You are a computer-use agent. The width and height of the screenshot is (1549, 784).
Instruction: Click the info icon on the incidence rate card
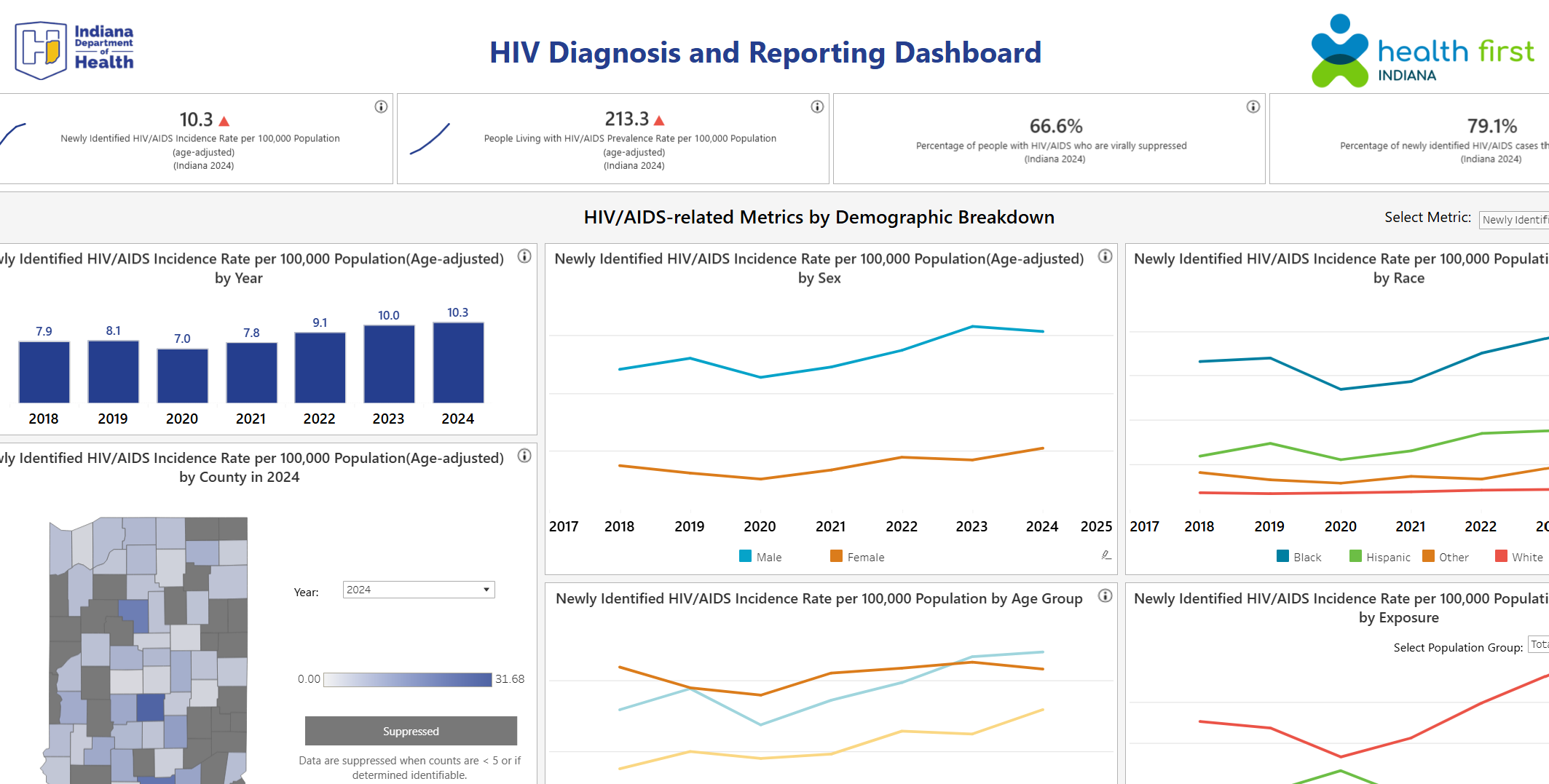point(380,106)
